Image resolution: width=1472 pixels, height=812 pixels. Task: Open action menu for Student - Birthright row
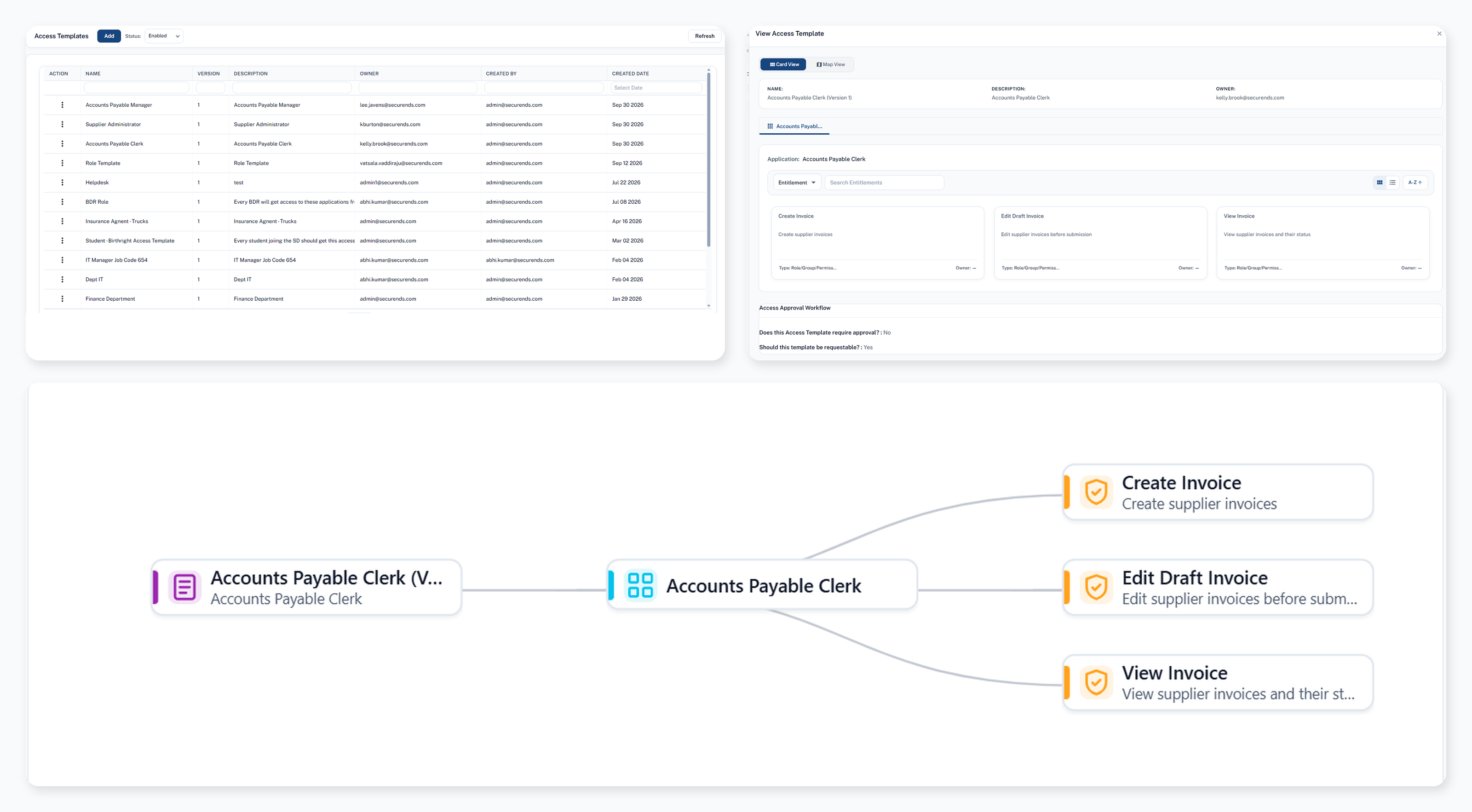click(x=62, y=241)
